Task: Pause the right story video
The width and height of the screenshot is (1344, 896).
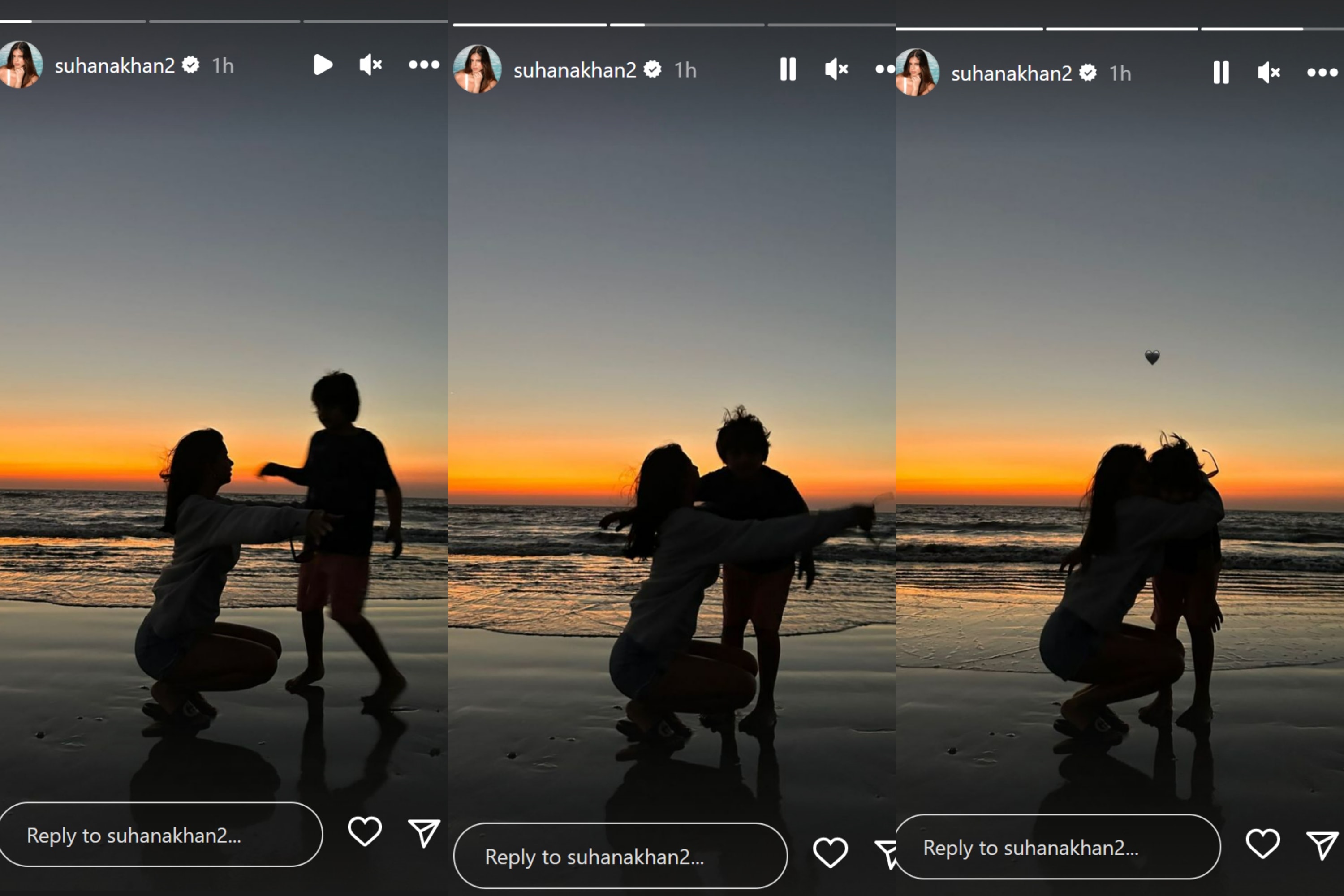Action: [x=1221, y=73]
